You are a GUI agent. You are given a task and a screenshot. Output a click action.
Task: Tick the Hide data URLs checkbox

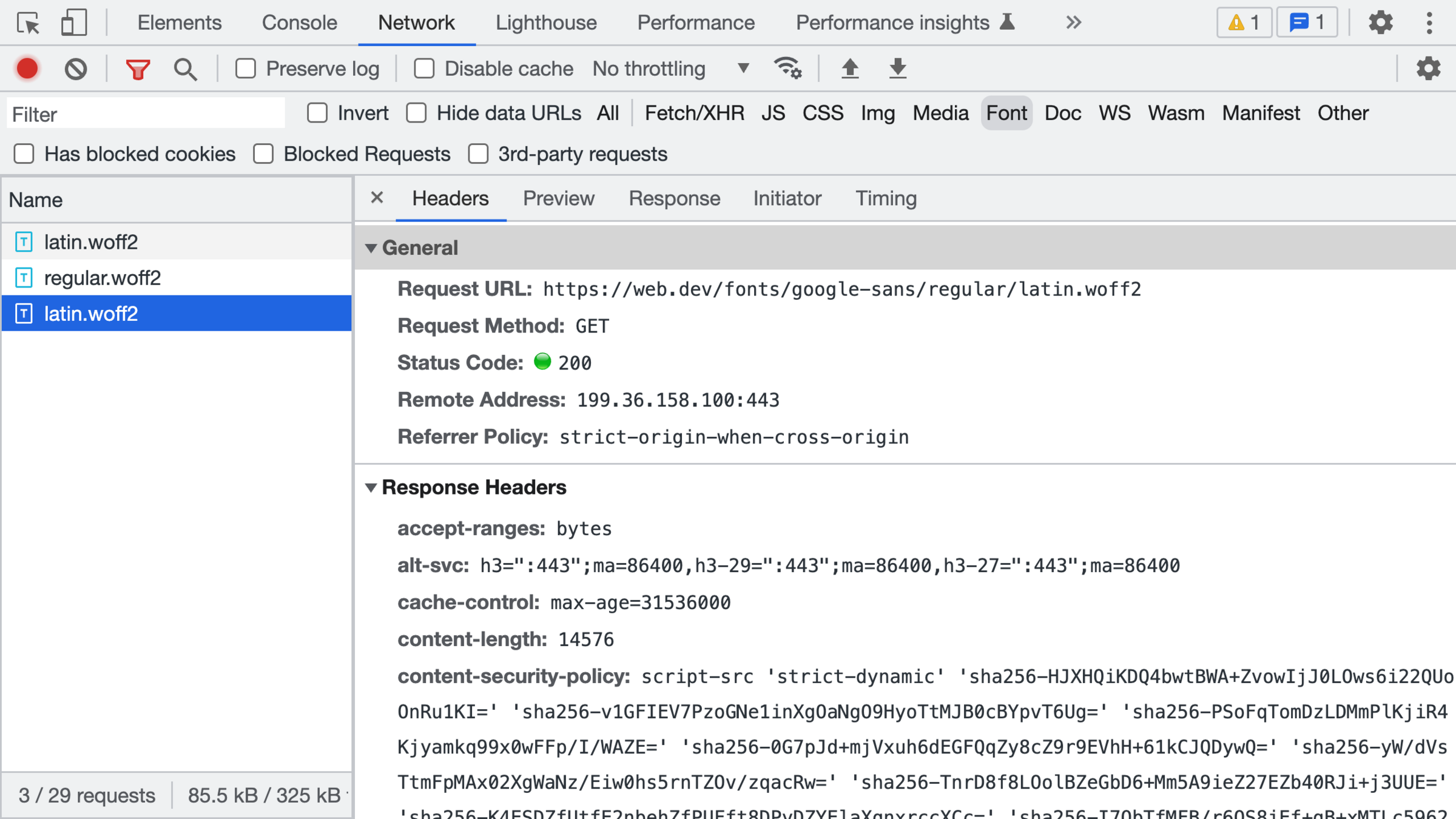coord(416,113)
